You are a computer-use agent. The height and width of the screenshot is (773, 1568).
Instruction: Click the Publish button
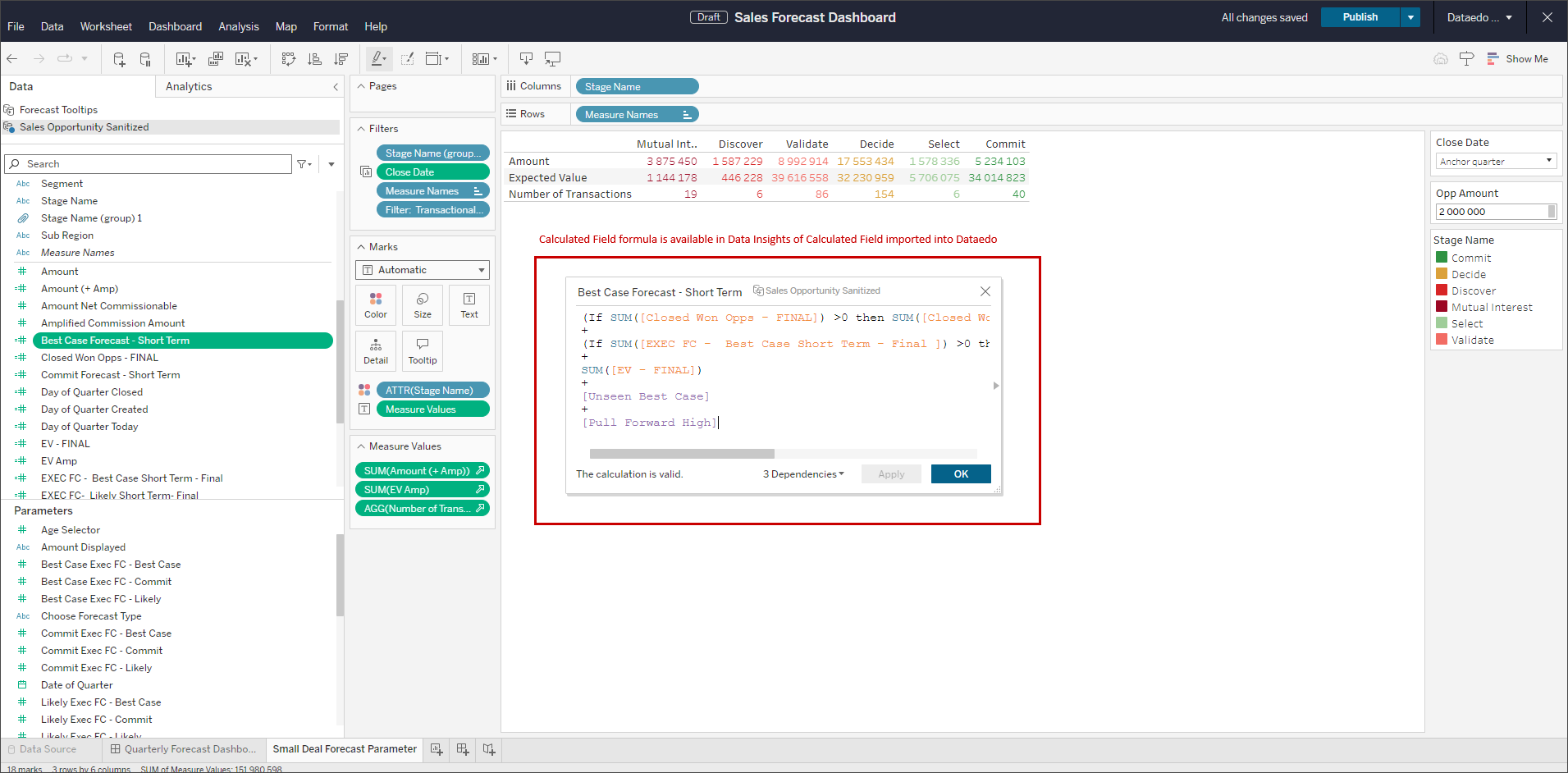1360,17
